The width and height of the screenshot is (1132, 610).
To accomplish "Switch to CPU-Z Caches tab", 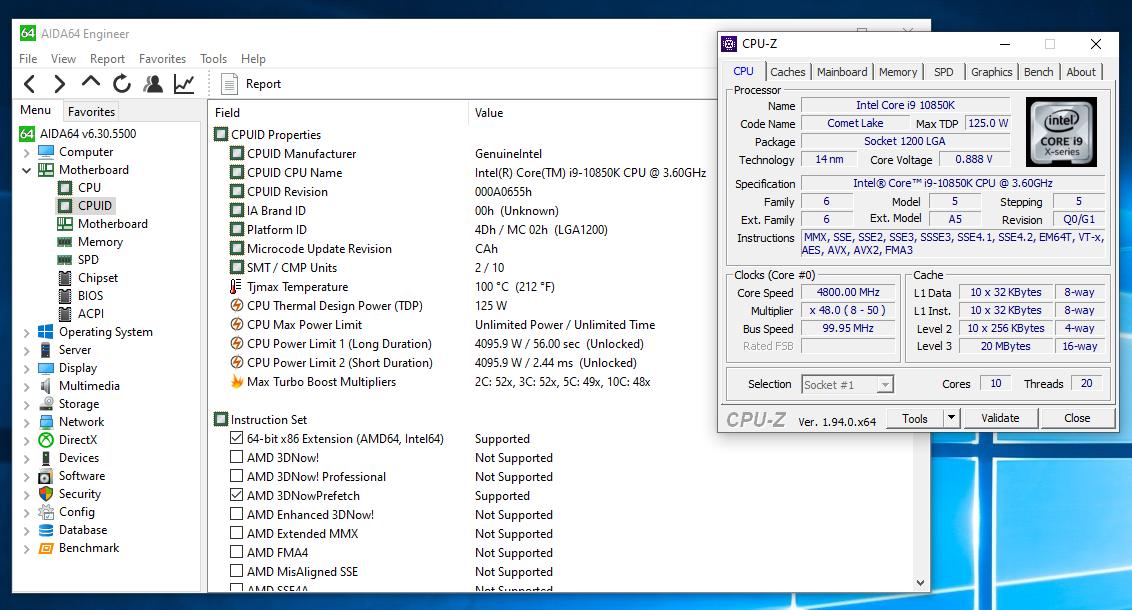I will [x=788, y=72].
